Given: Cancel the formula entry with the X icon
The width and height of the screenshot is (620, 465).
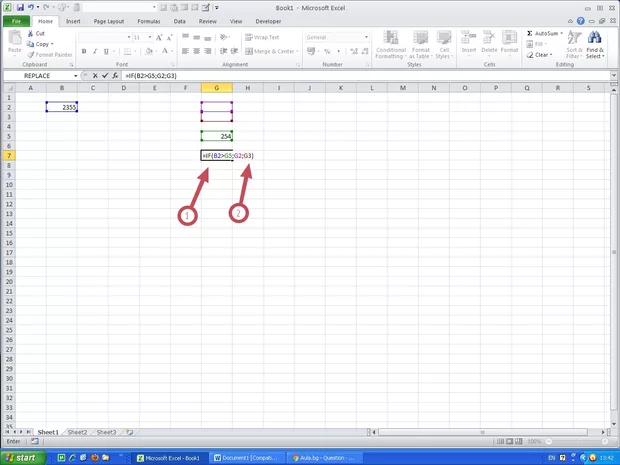Looking at the screenshot, I should 95,76.
